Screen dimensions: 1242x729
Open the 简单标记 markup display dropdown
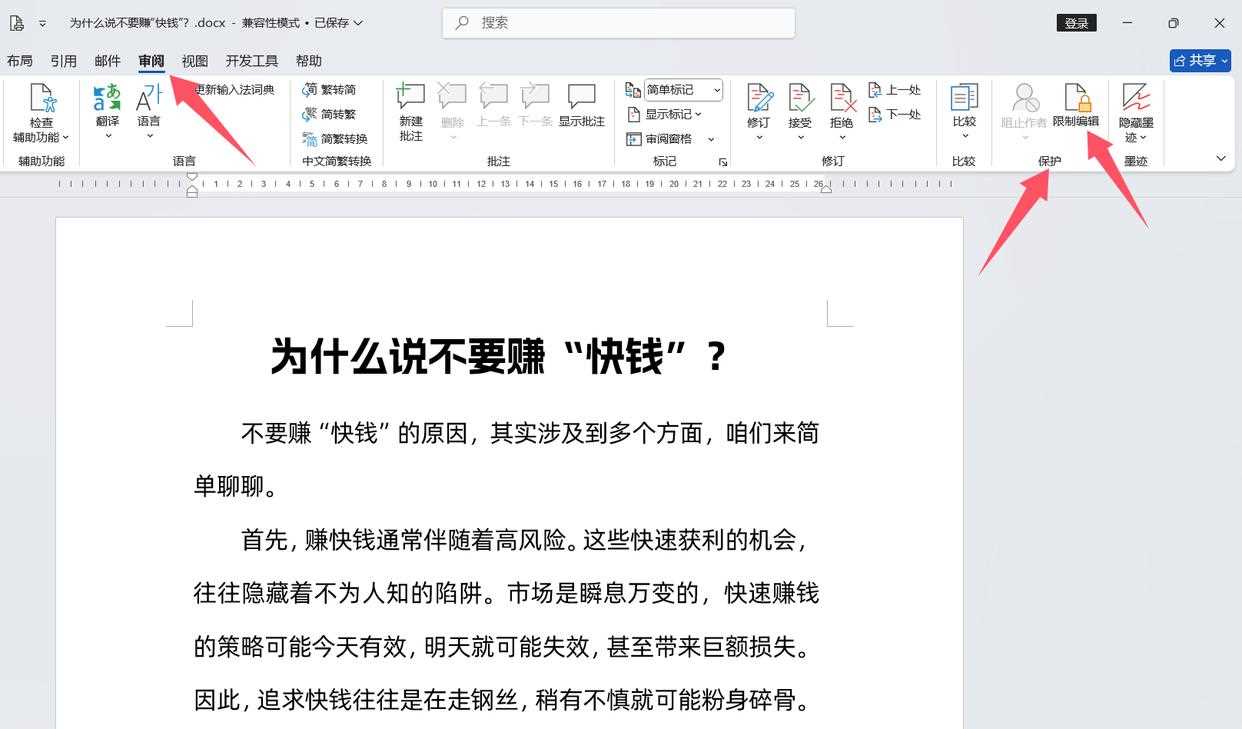[683, 89]
